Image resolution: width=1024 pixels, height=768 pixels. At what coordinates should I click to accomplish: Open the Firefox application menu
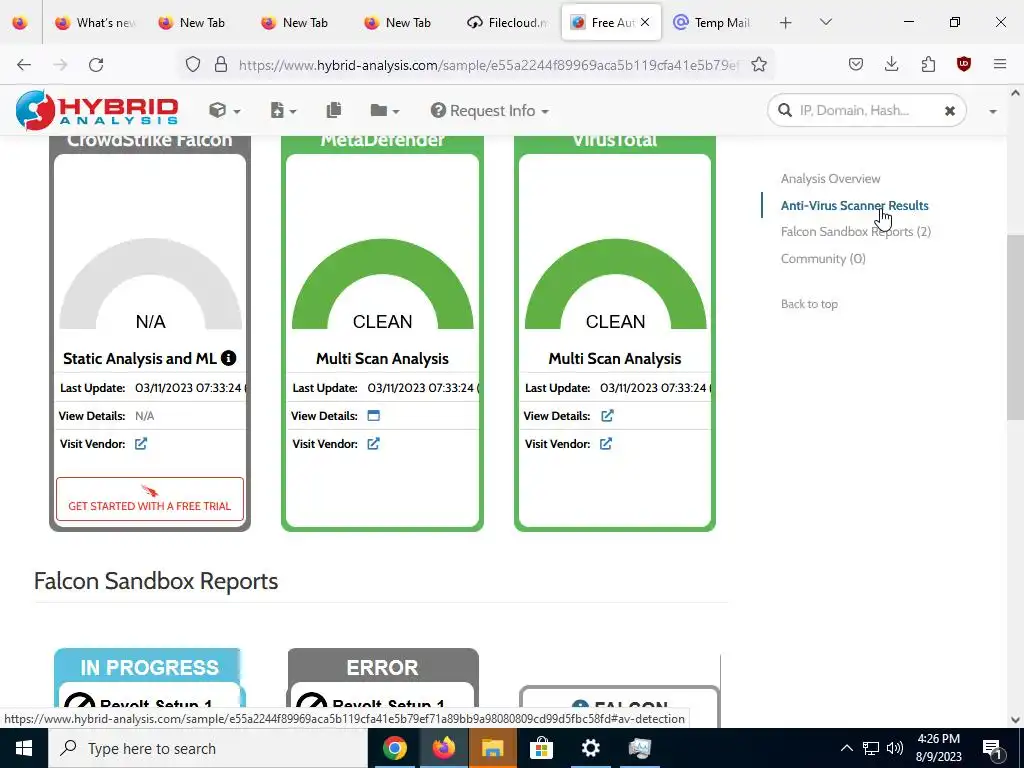click(1000, 65)
